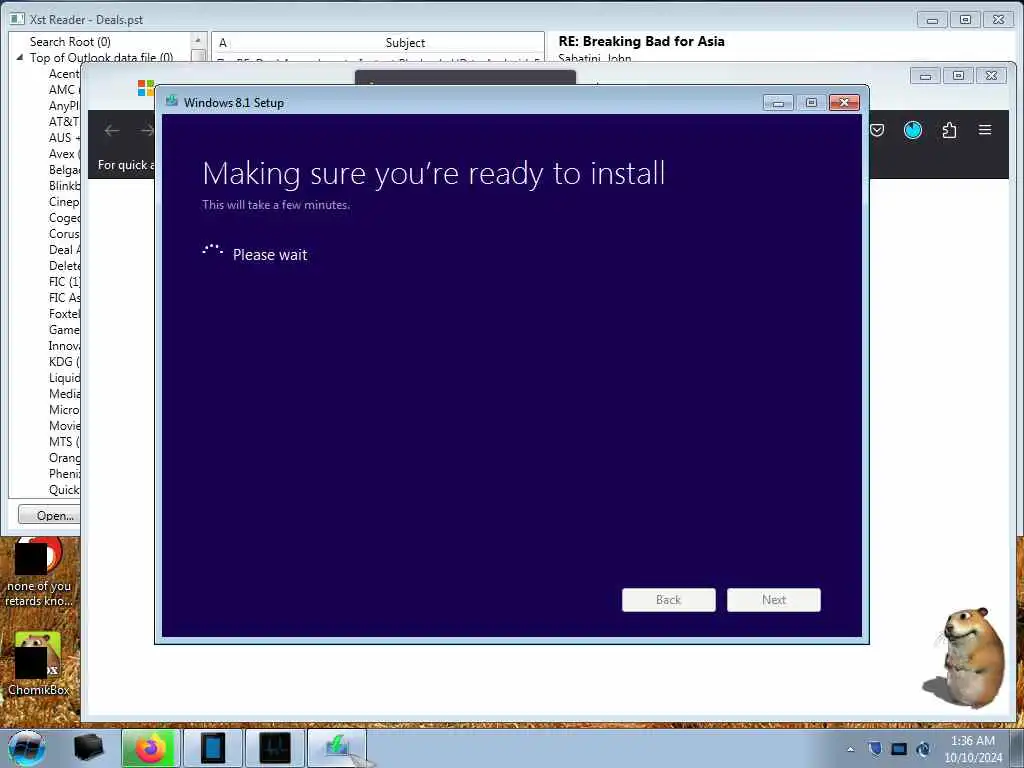The image size is (1024, 768).
Task: Close the Windows 8.1 Setup window
Action: 844,103
